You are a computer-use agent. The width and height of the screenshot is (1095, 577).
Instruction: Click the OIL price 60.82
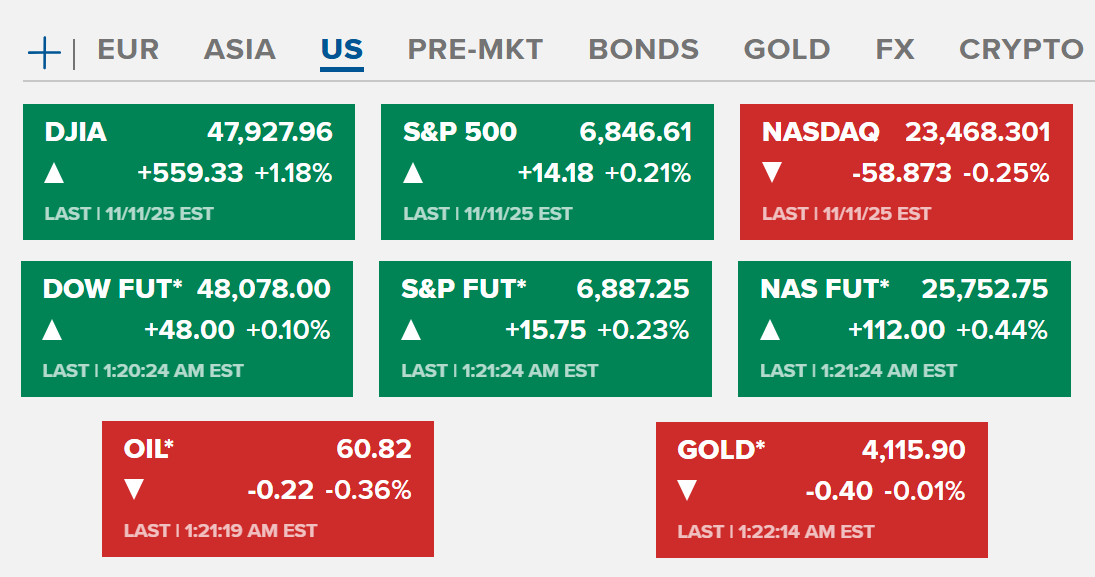(374, 450)
